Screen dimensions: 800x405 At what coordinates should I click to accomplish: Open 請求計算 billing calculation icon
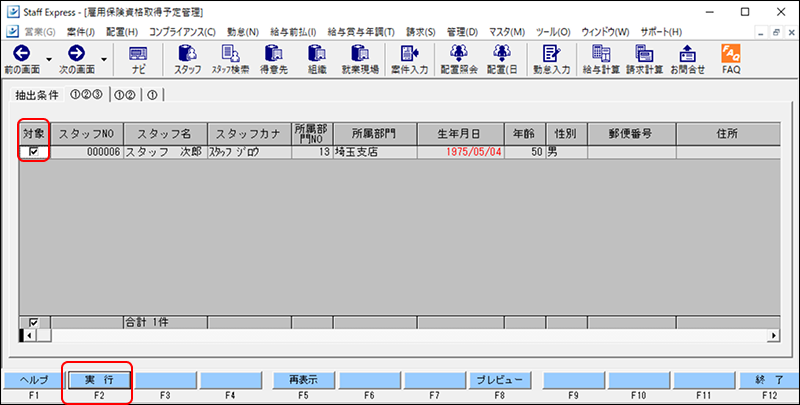click(644, 53)
